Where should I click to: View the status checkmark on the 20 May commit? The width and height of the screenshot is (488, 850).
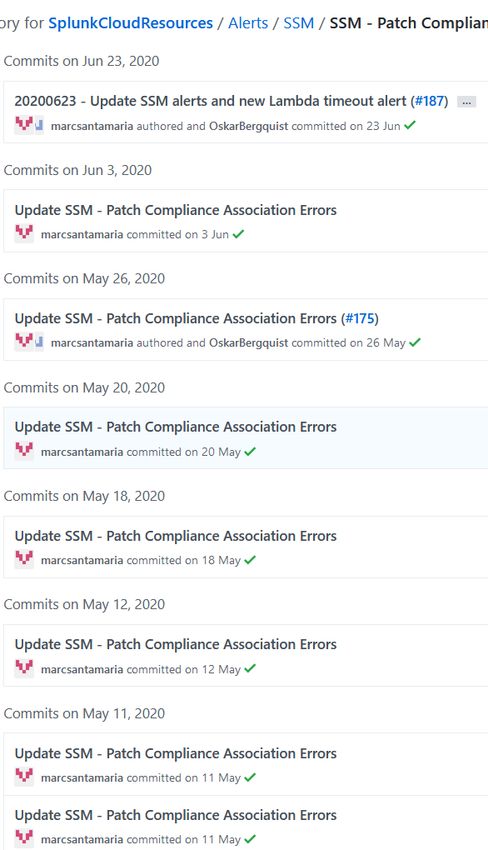click(250, 452)
